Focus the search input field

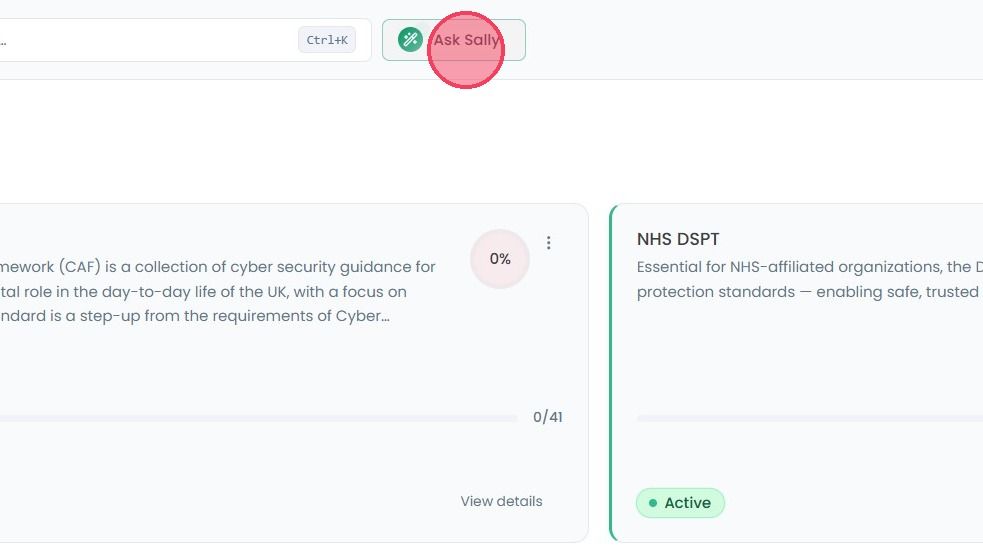pyautogui.click(x=182, y=40)
